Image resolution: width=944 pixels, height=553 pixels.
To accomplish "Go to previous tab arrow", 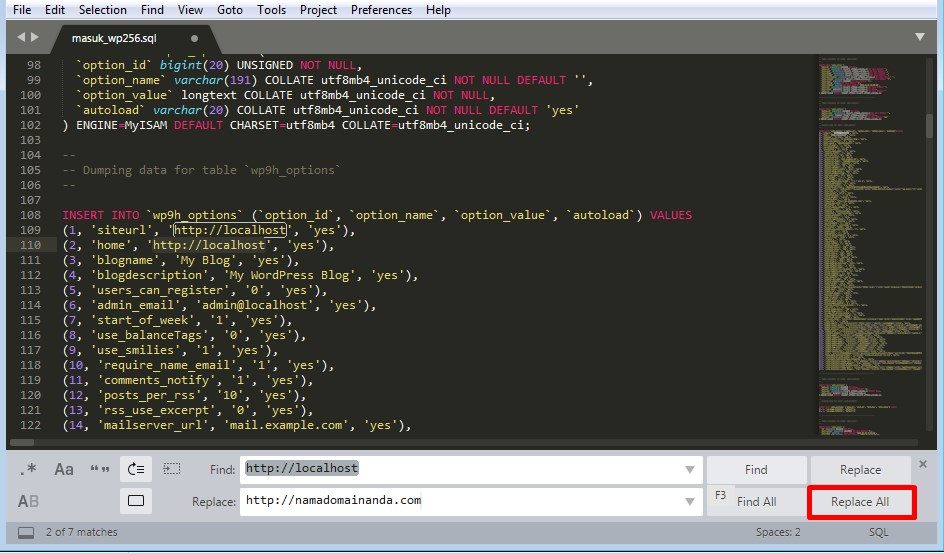I will [21, 37].
